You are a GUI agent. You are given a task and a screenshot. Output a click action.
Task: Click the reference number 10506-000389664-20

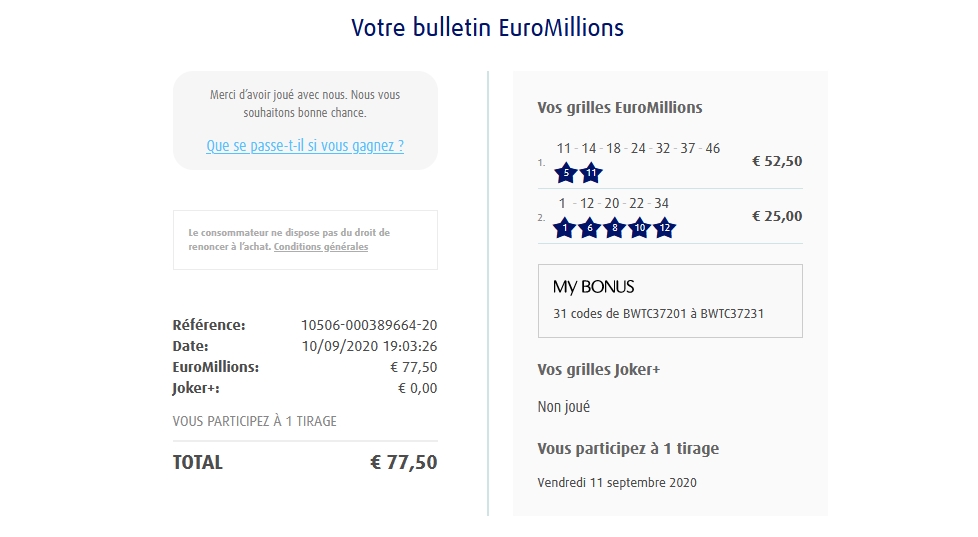(369, 325)
